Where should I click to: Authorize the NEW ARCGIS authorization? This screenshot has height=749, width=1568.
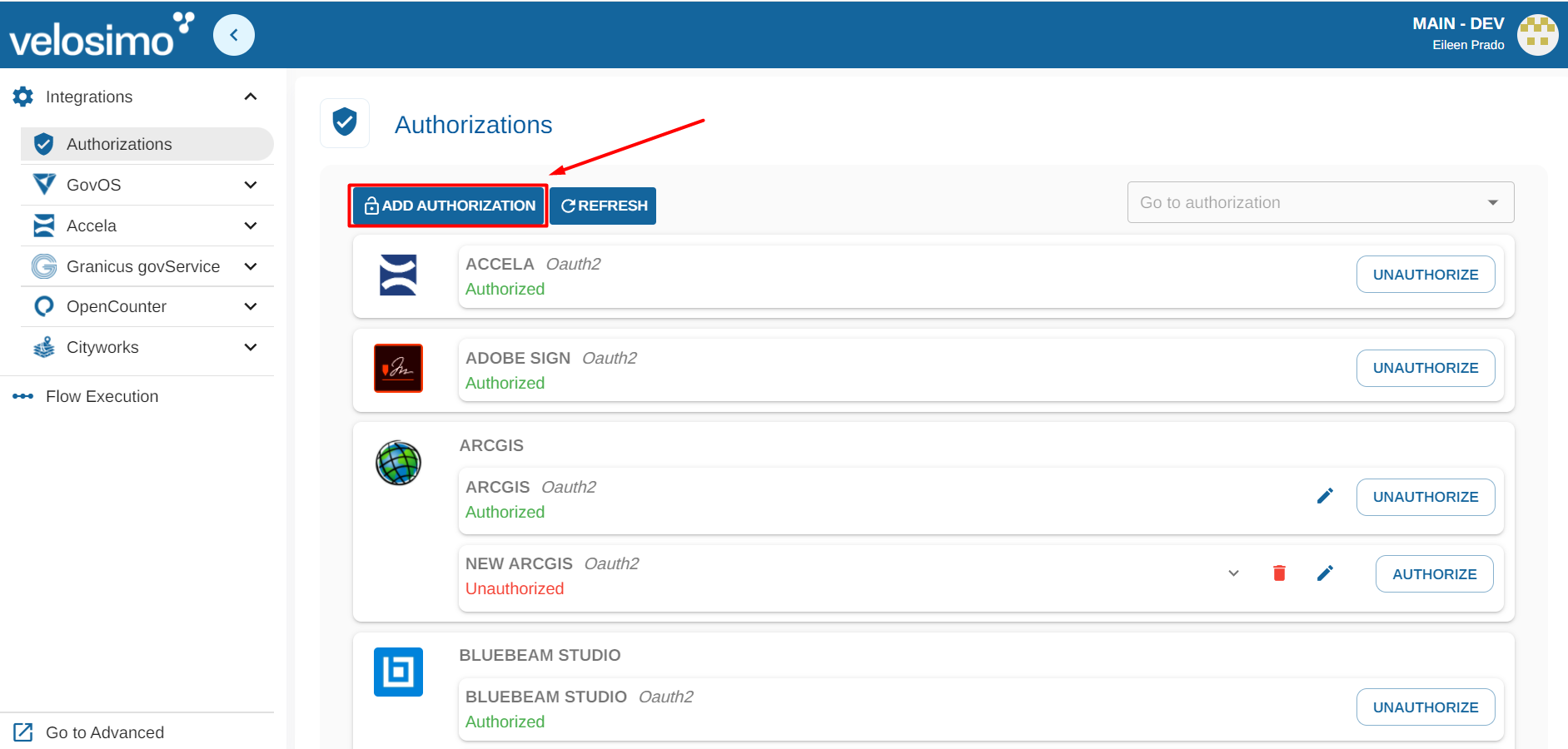click(x=1435, y=574)
